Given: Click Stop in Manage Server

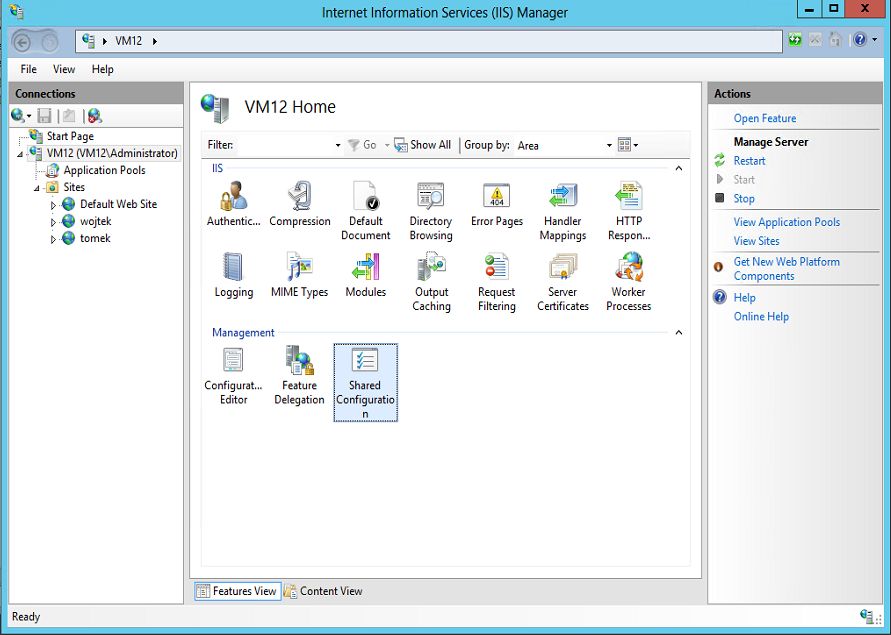Looking at the screenshot, I should click(744, 198).
